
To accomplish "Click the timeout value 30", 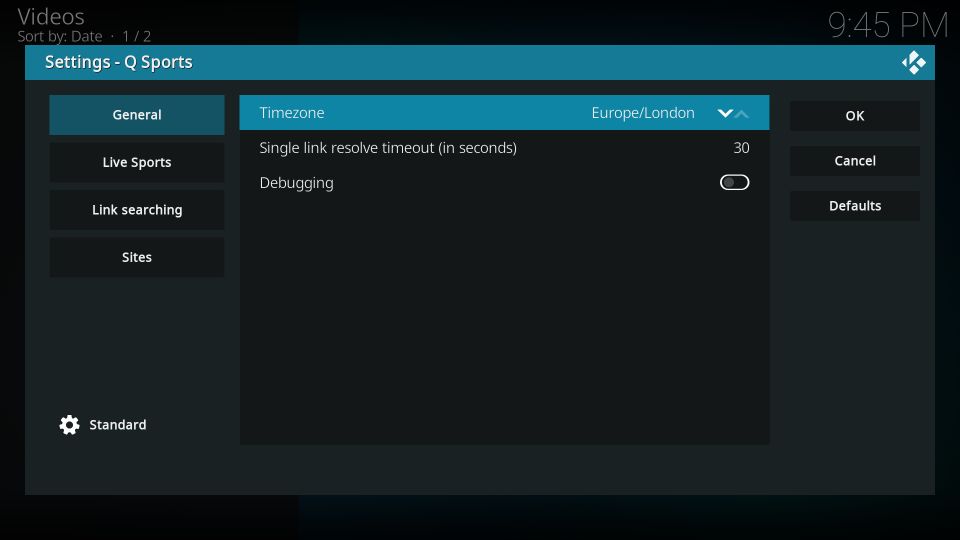I will tap(741, 148).
